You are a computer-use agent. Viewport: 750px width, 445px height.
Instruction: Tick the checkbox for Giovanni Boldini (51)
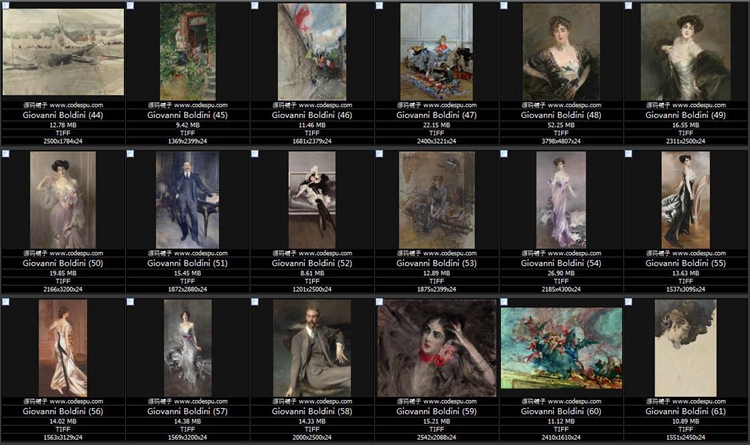coord(130,154)
